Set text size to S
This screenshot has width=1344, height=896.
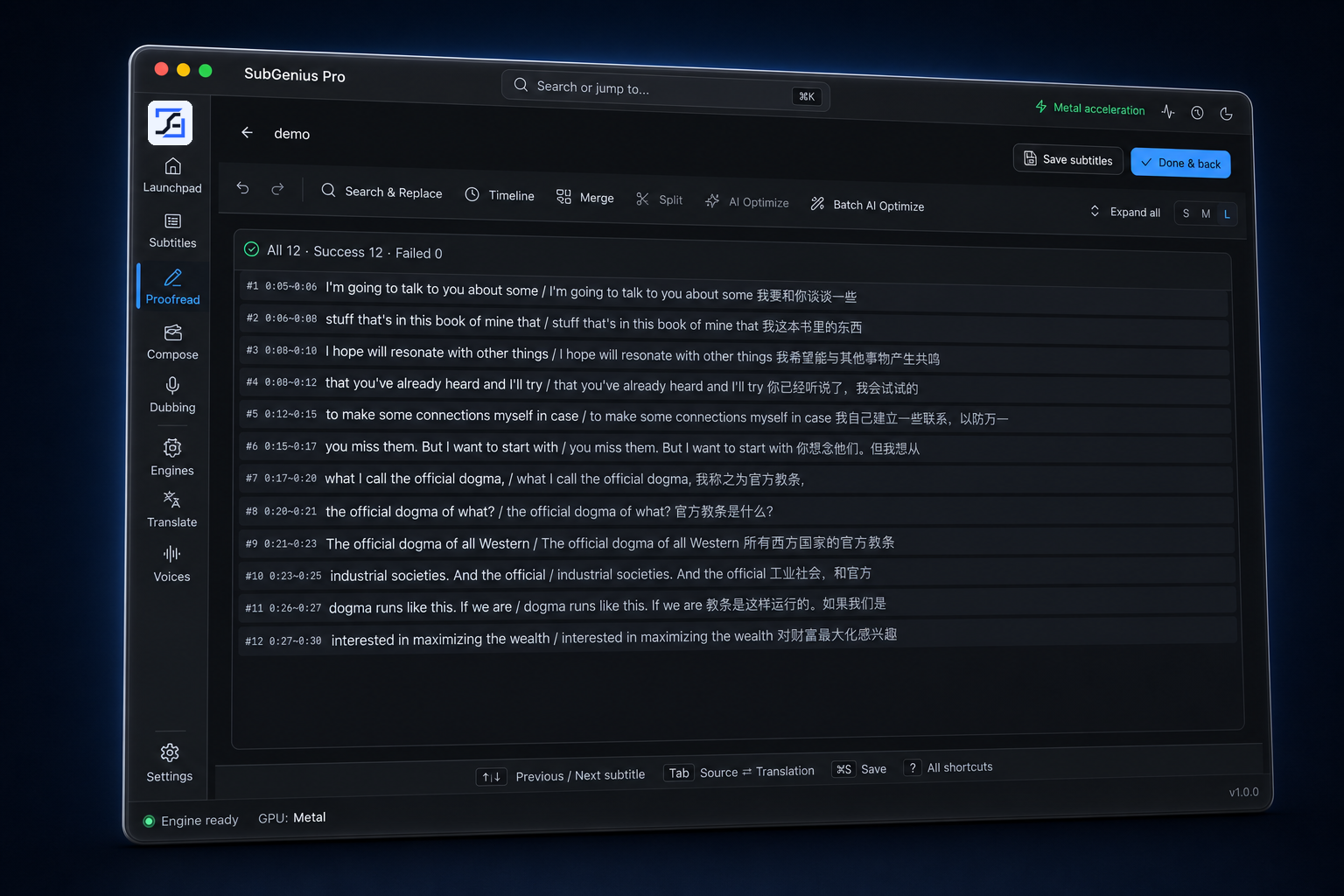pyautogui.click(x=1186, y=213)
